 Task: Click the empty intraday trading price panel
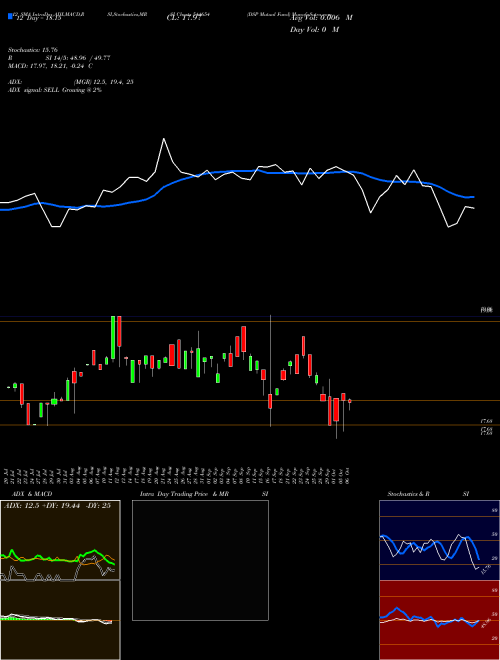point(200,560)
